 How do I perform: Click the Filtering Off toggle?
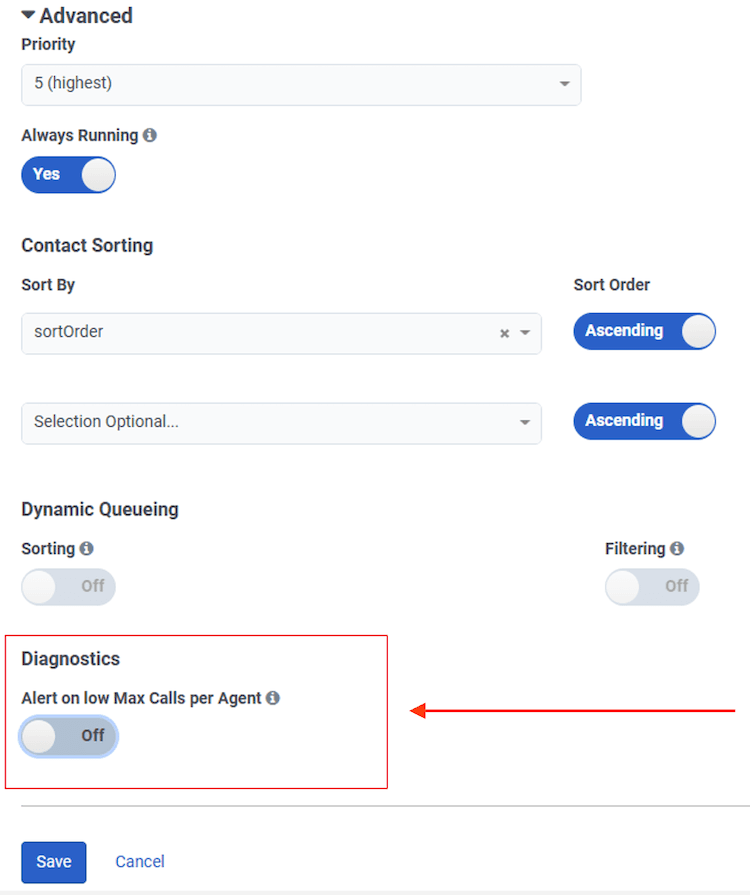pyautogui.click(x=652, y=587)
